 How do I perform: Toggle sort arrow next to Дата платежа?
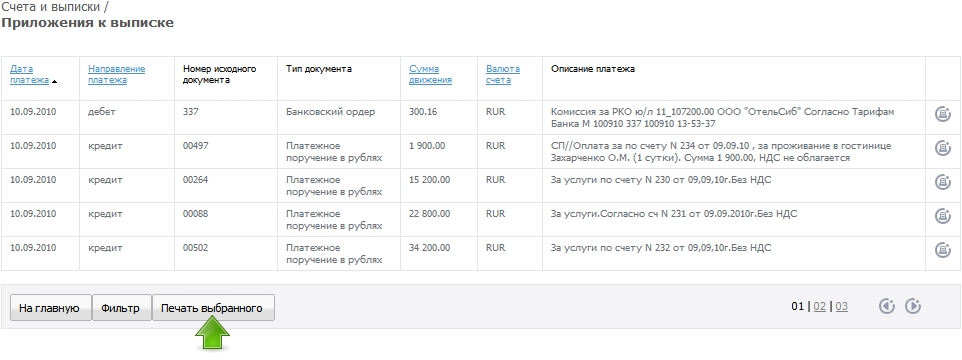coord(54,81)
